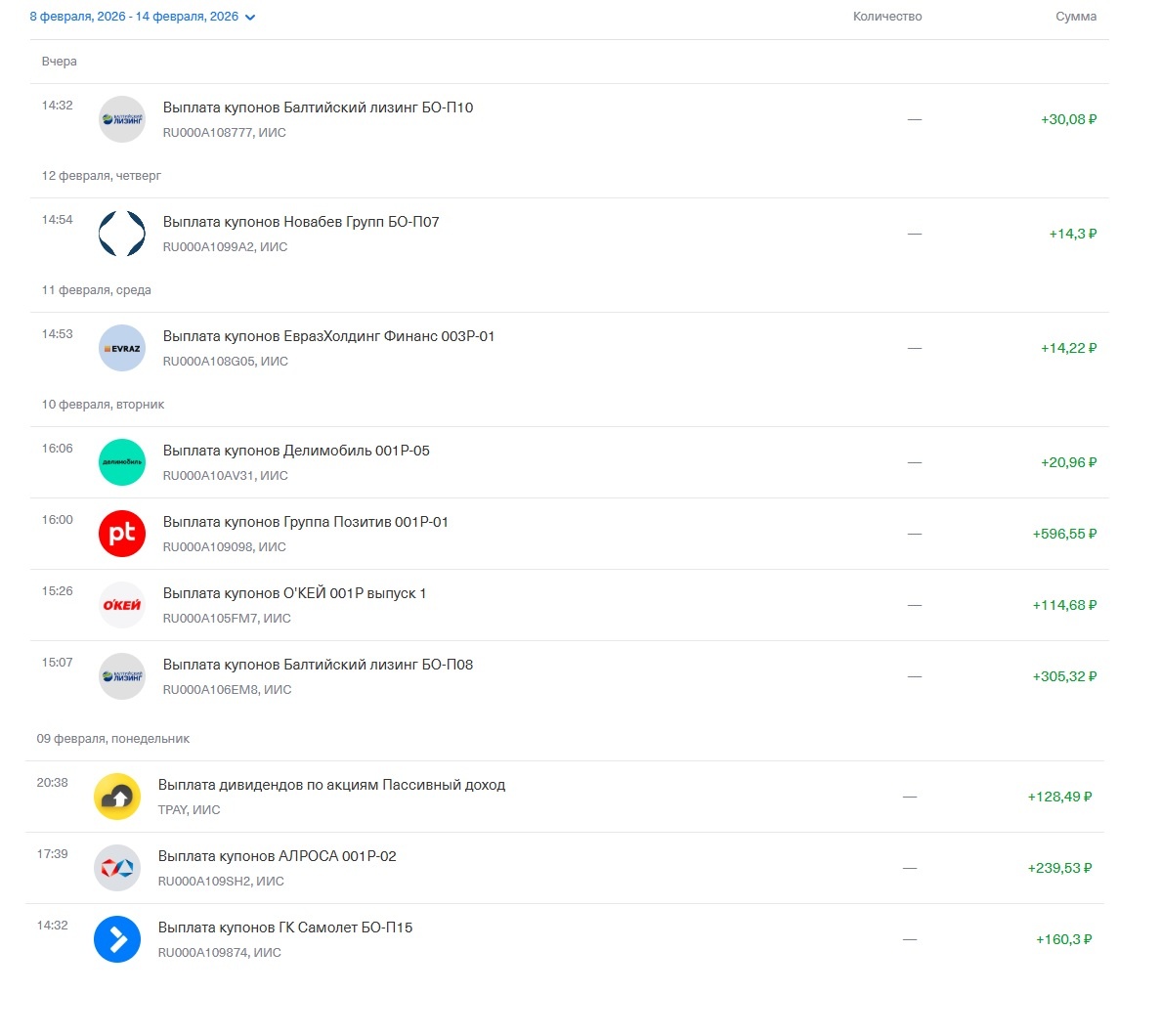The height and width of the screenshot is (1036, 1161).
Task: Open Выплата купонов Балтийский лизинг БО-П10 entry
Action: pyautogui.click(x=570, y=119)
